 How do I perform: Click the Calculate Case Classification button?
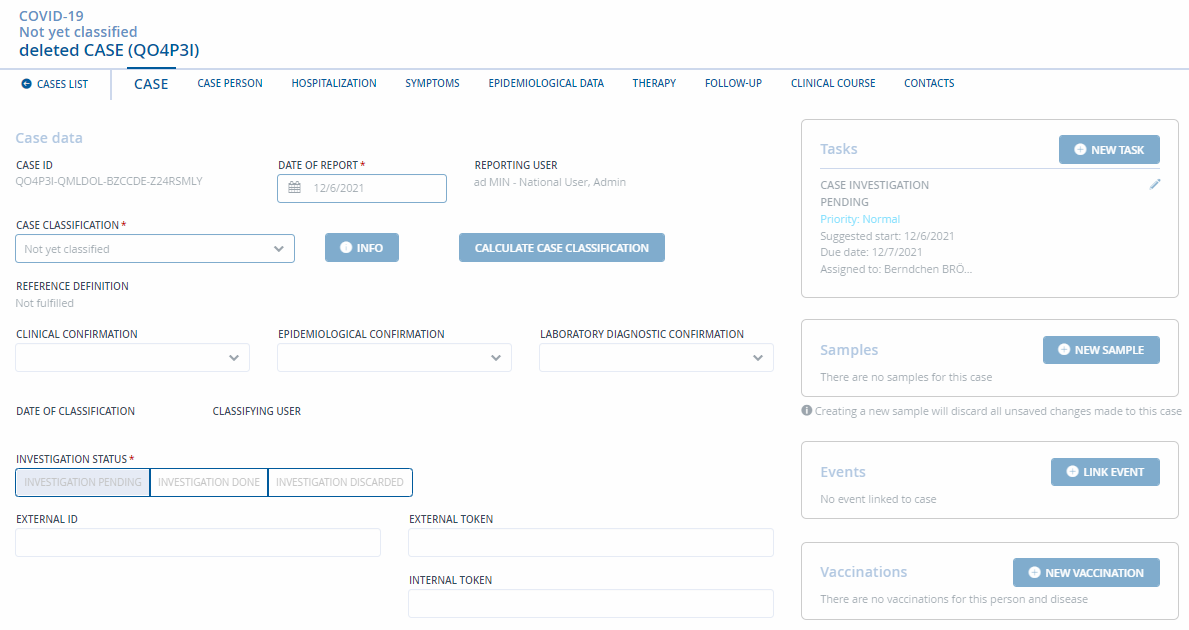(562, 248)
